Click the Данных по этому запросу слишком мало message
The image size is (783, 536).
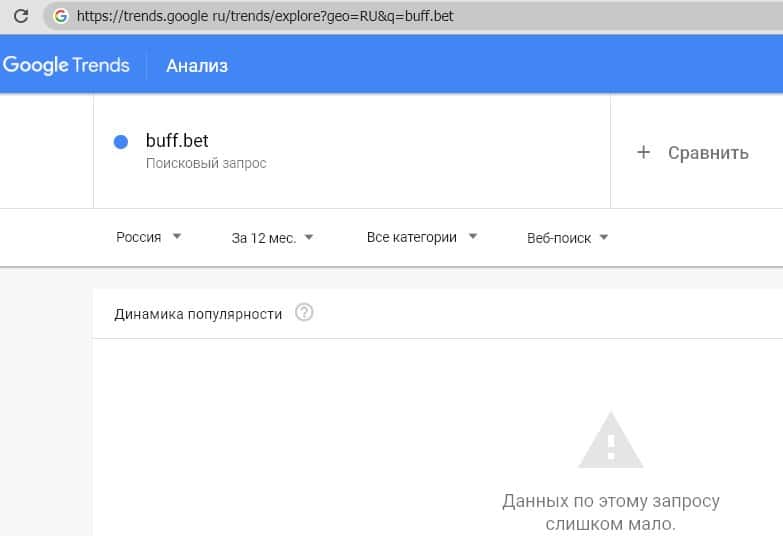click(610, 512)
